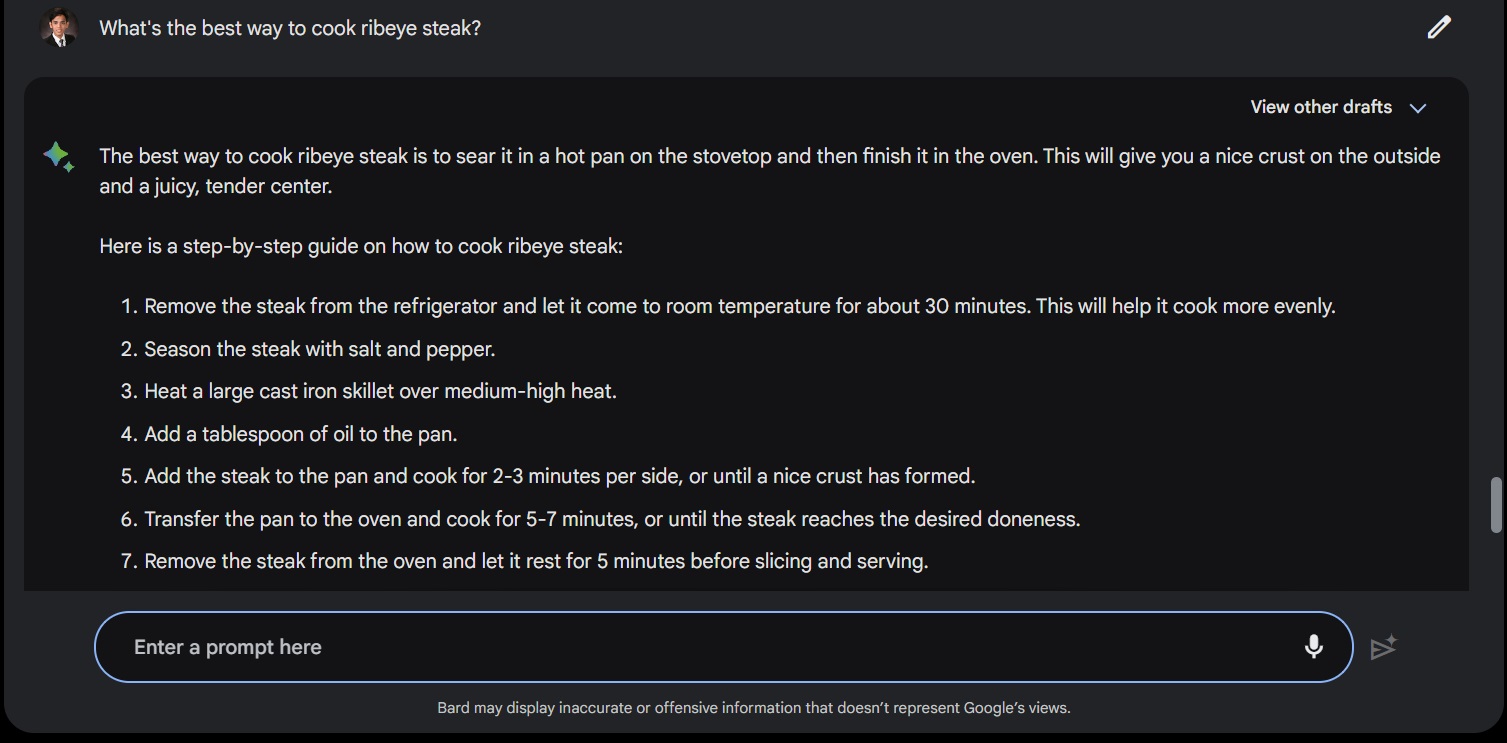Expand drafts using the chevron arrow

pos(1418,108)
